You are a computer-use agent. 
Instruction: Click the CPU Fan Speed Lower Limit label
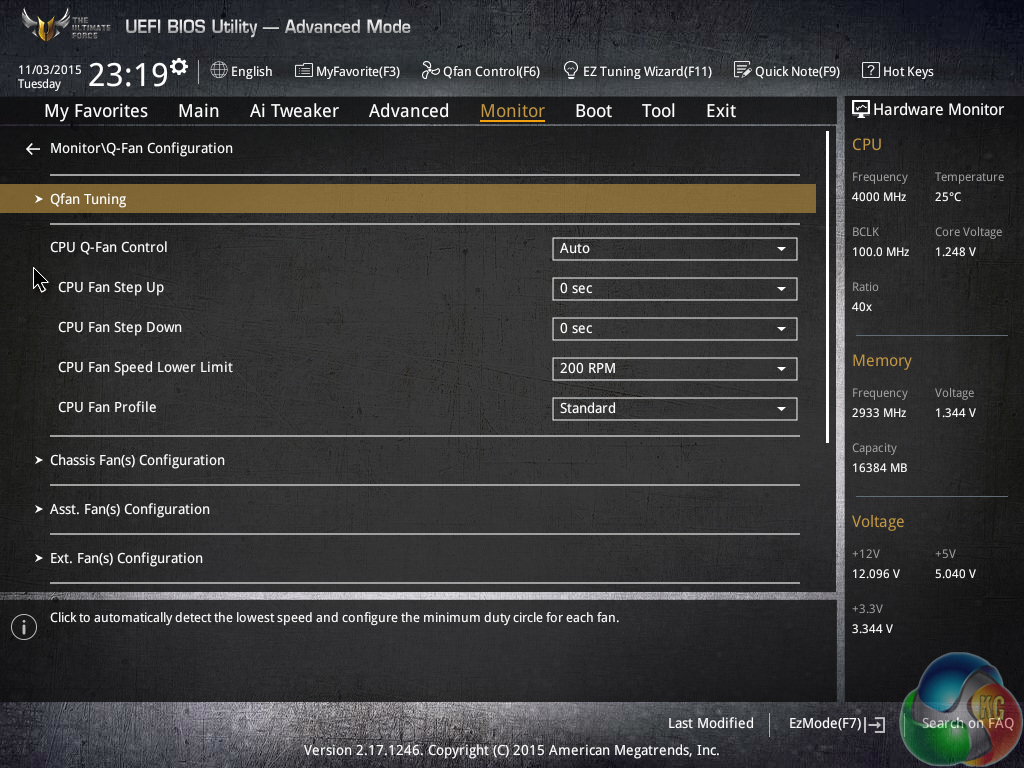point(145,368)
